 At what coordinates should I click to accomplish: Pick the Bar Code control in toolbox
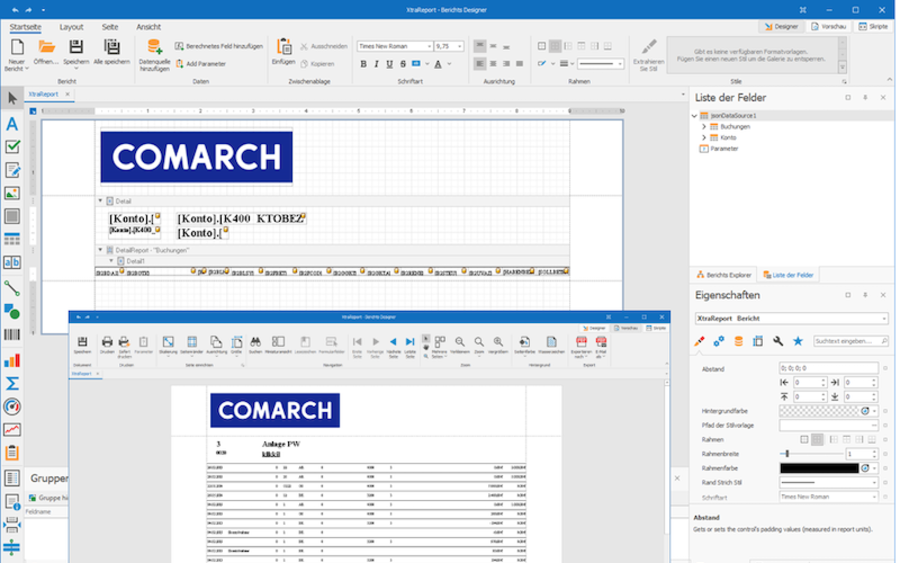(x=12, y=335)
